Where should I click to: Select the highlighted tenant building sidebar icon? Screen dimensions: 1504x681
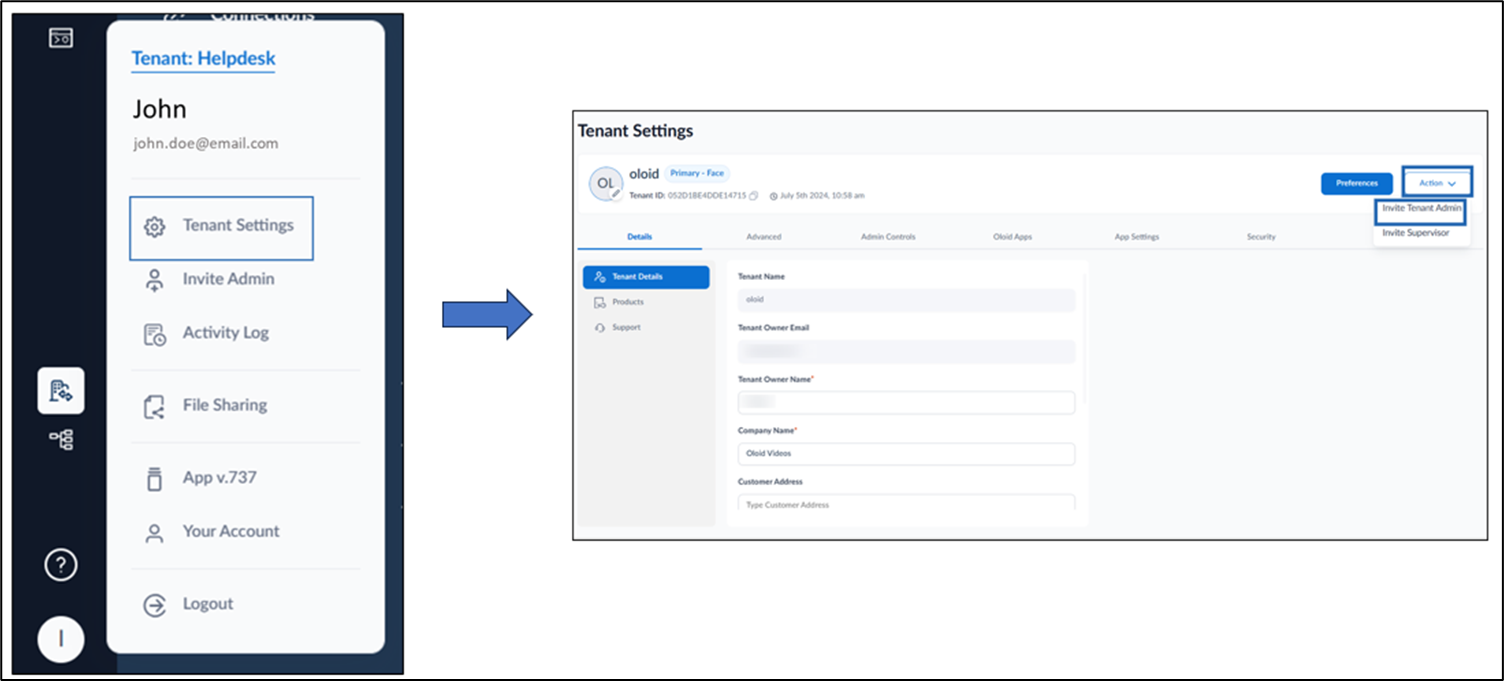[61, 391]
